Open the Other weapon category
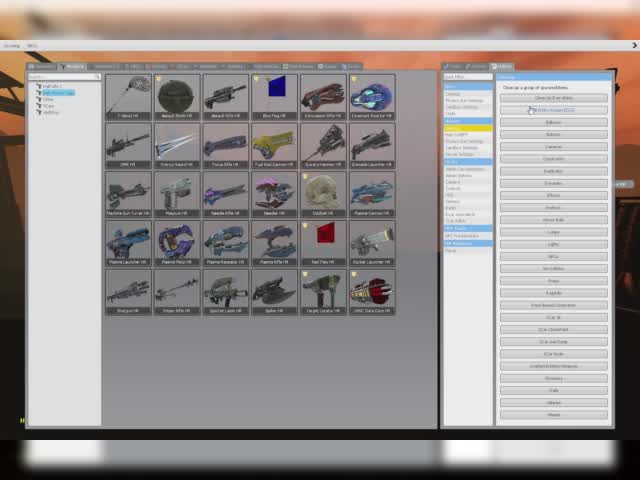This screenshot has width=640, height=480. pyautogui.click(x=48, y=99)
